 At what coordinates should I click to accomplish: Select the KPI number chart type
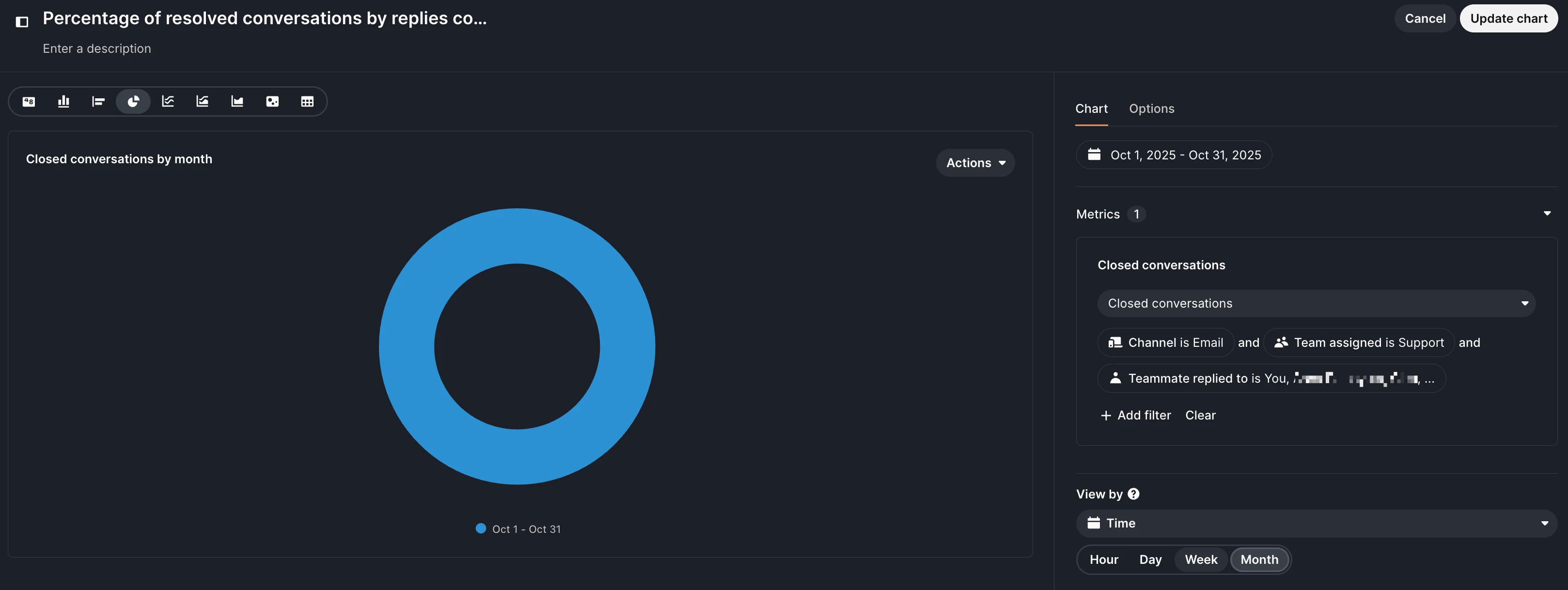coord(29,102)
